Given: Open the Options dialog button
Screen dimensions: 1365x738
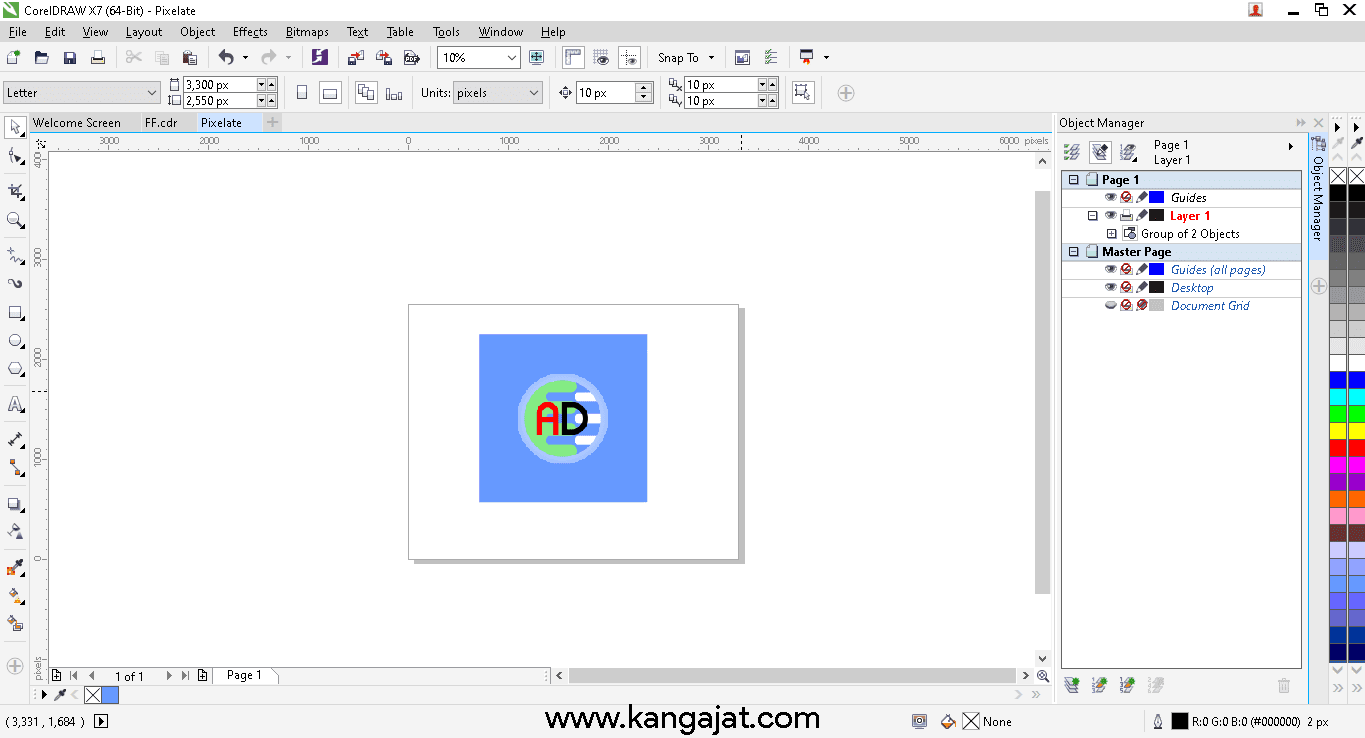Looking at the screenshot, I should point(770,58).
